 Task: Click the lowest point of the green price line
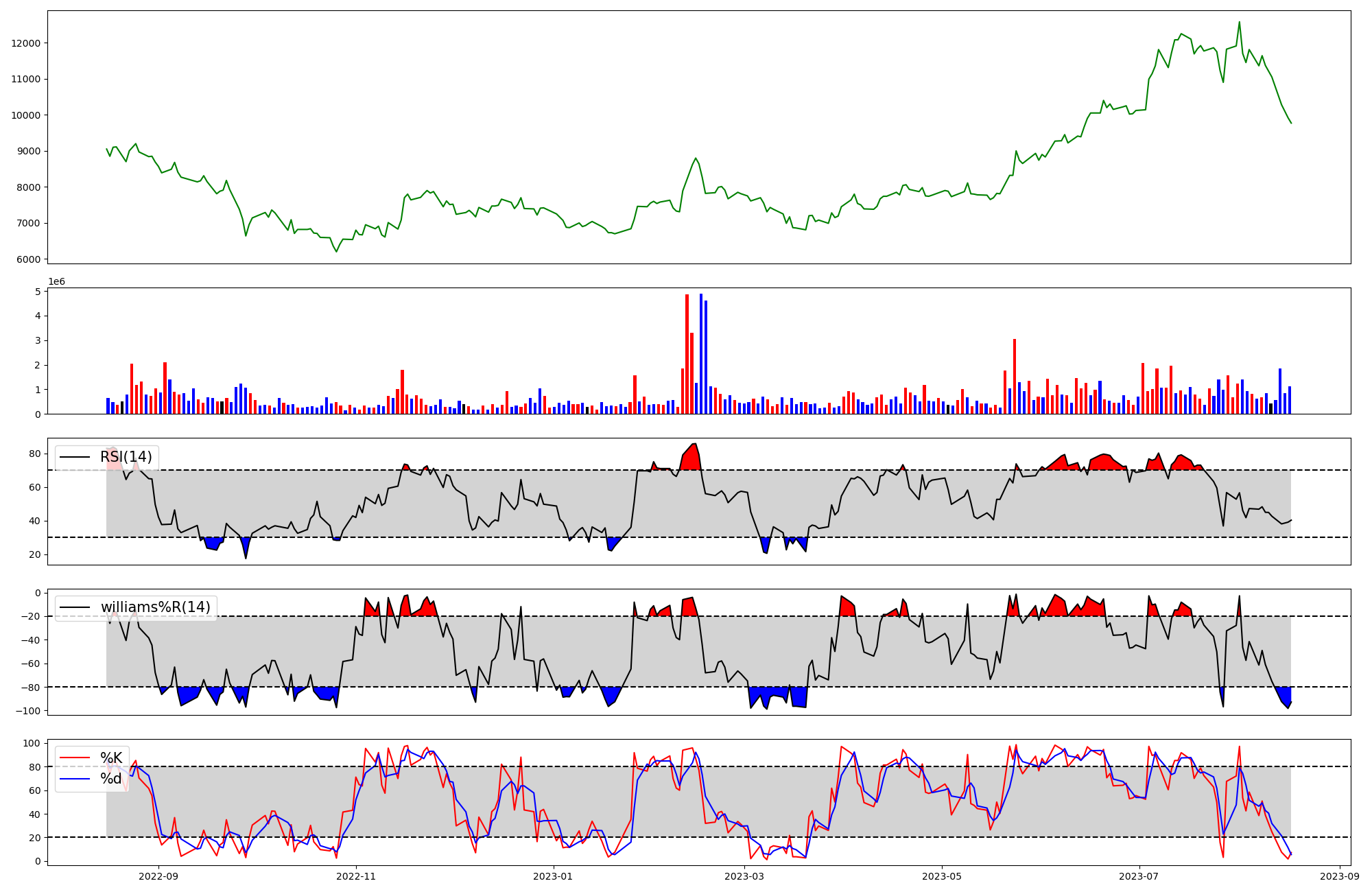[x=336, y=252]
